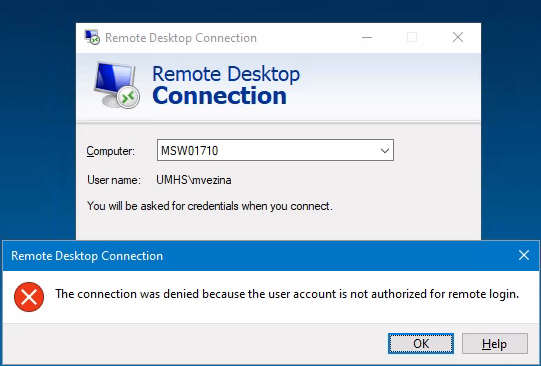Click OK in the error dialog

tap(421, 343)
